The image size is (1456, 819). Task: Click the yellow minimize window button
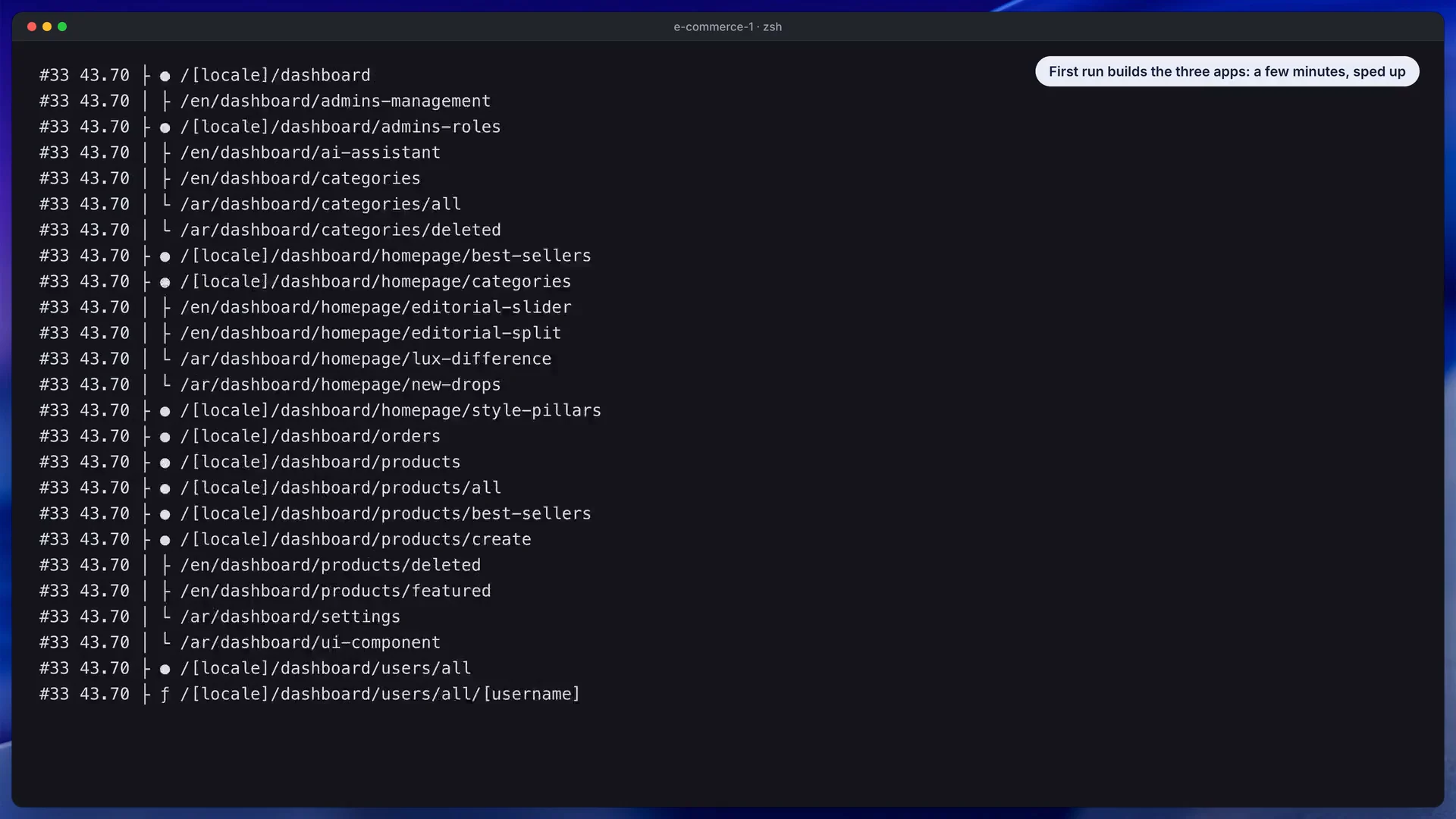47,27
